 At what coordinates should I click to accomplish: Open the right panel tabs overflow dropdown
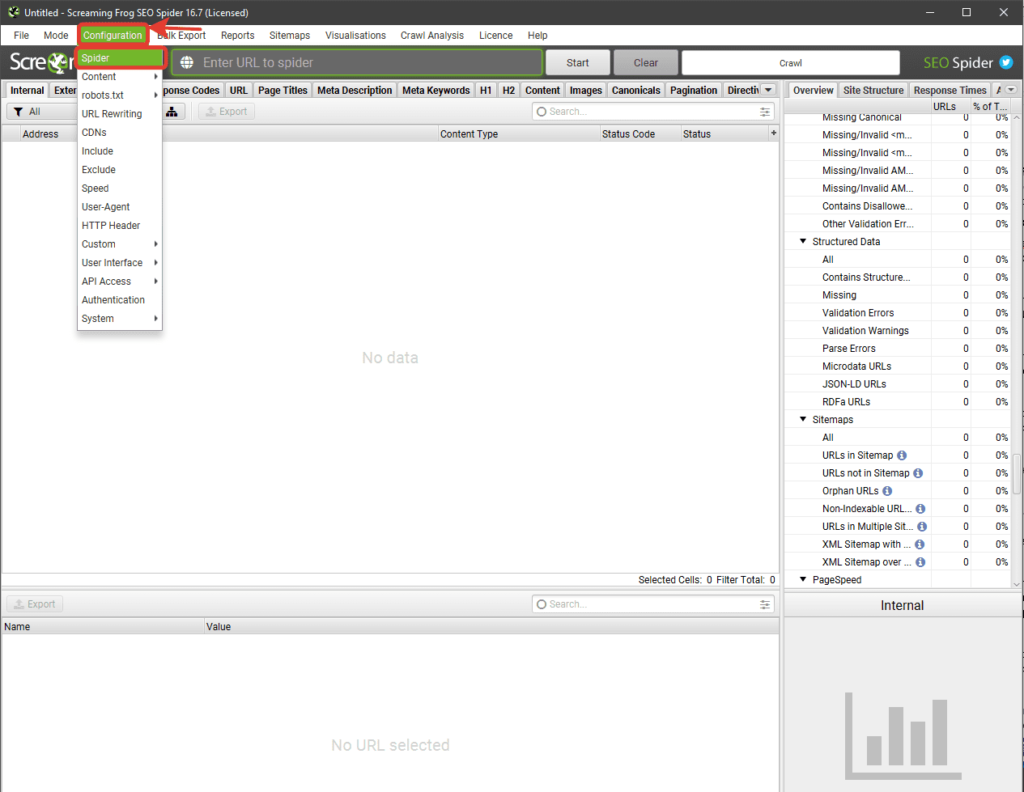tap(1012, 90)
